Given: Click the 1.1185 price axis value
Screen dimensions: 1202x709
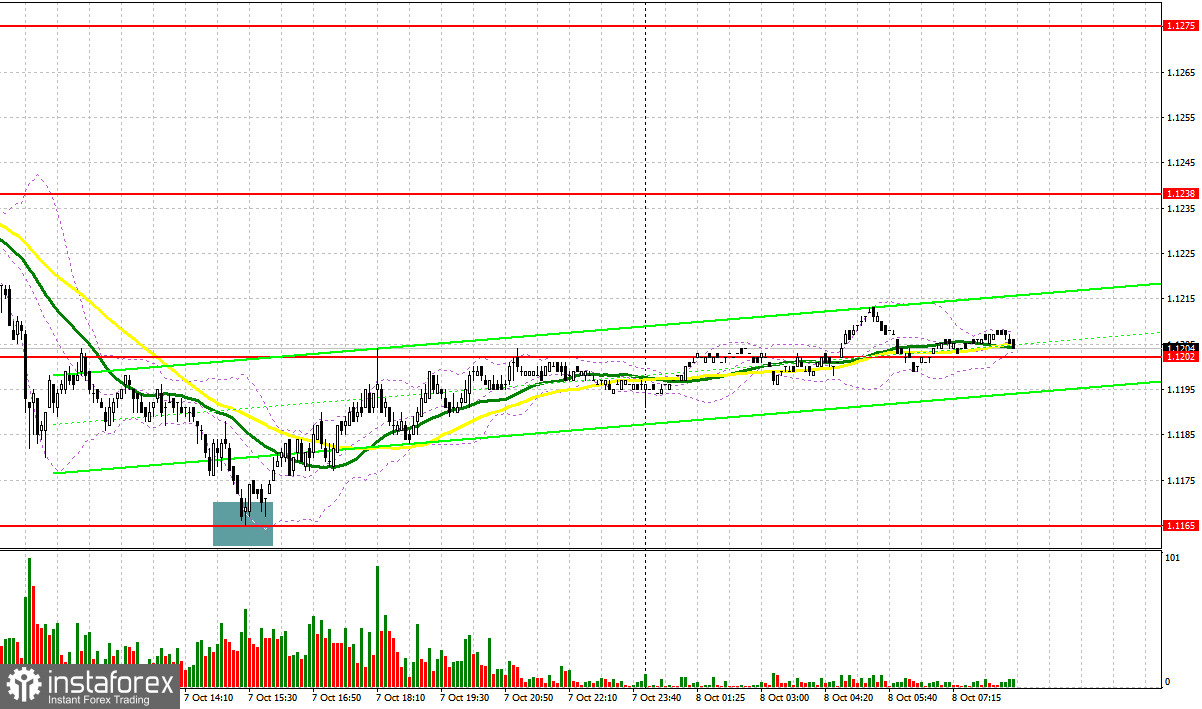Looking at the screenshot, I should [1179, 434].
